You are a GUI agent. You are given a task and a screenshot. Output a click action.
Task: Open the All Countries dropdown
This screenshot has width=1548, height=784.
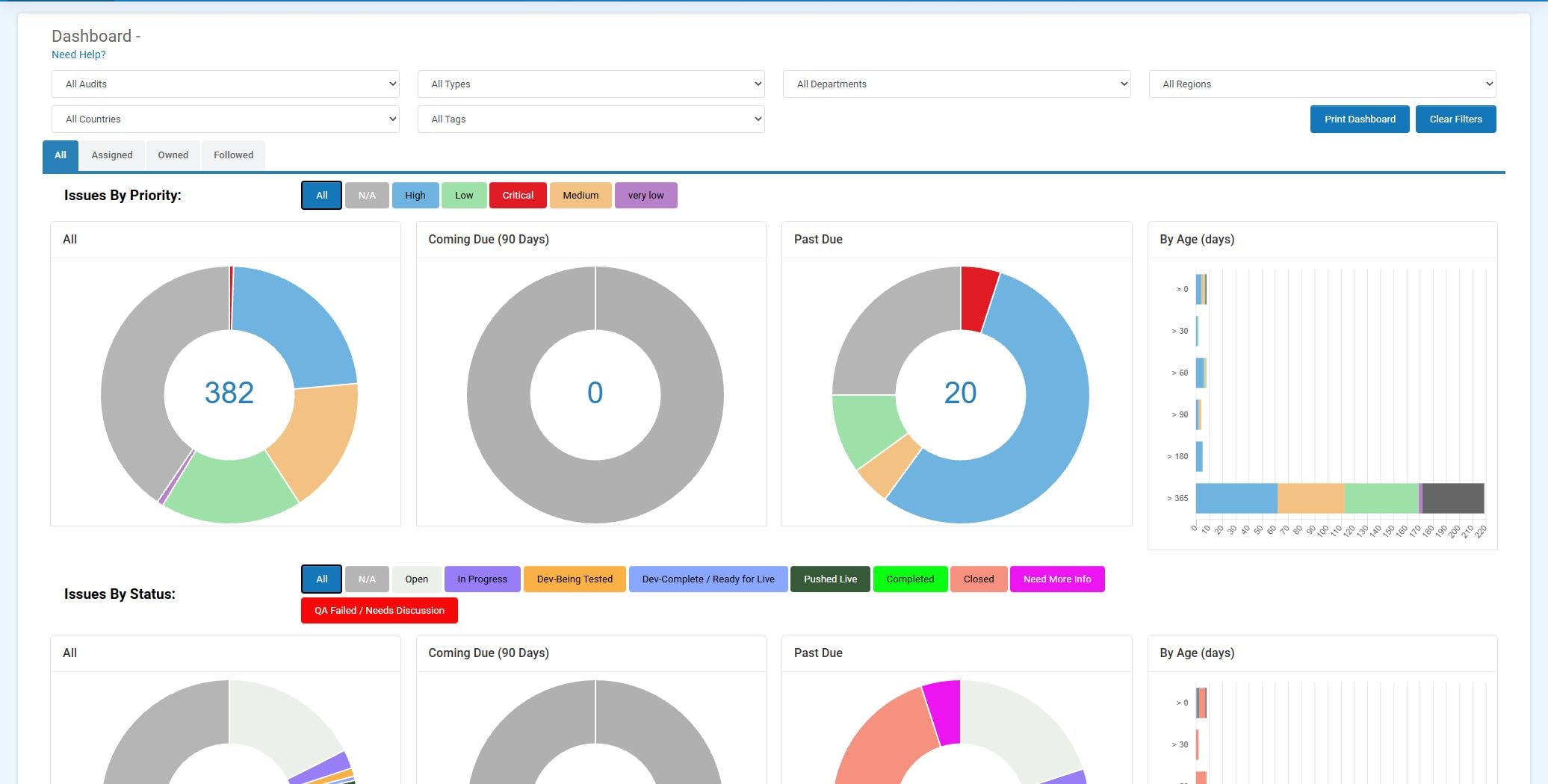pos(225,119)
